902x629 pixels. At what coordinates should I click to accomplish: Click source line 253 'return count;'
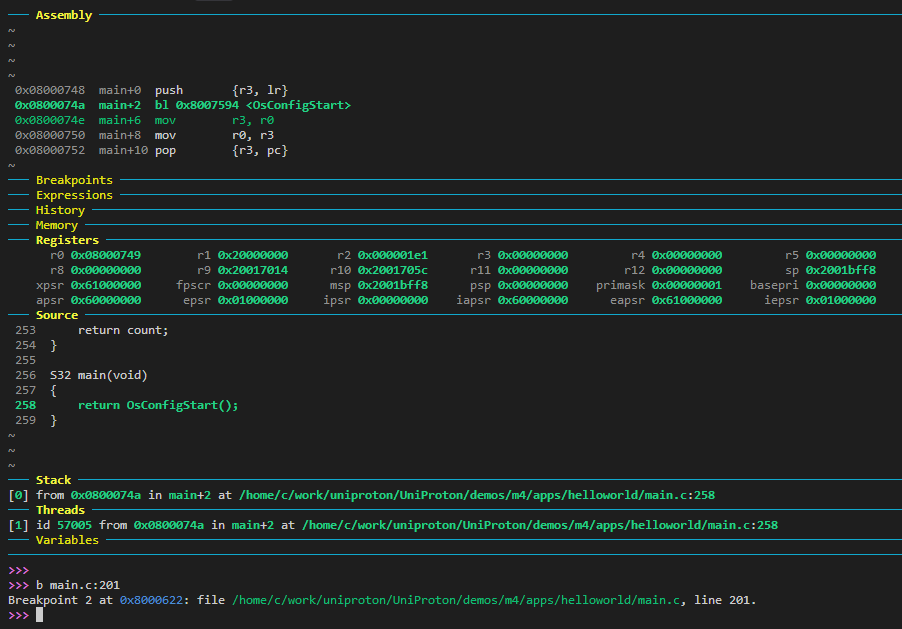click(123, 330)
